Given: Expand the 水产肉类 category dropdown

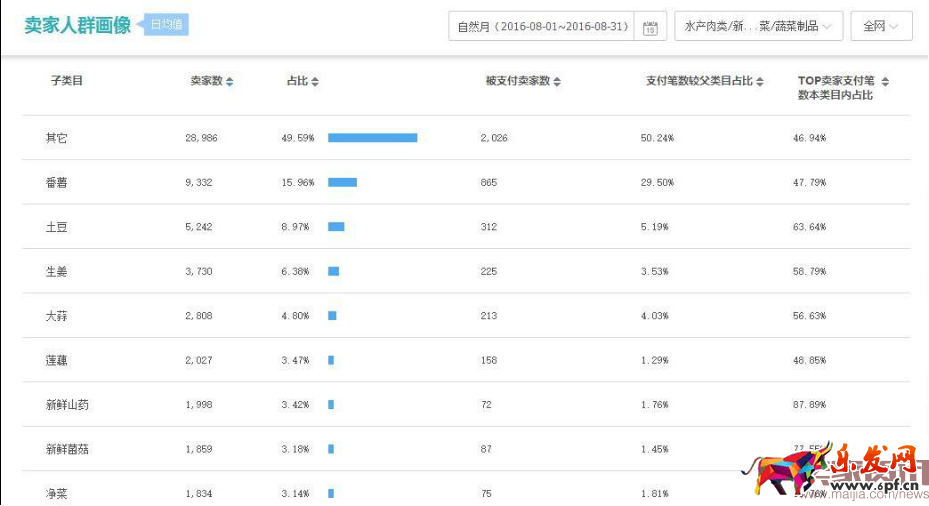Looking at the screenshot, I should (x=758, y=27).
